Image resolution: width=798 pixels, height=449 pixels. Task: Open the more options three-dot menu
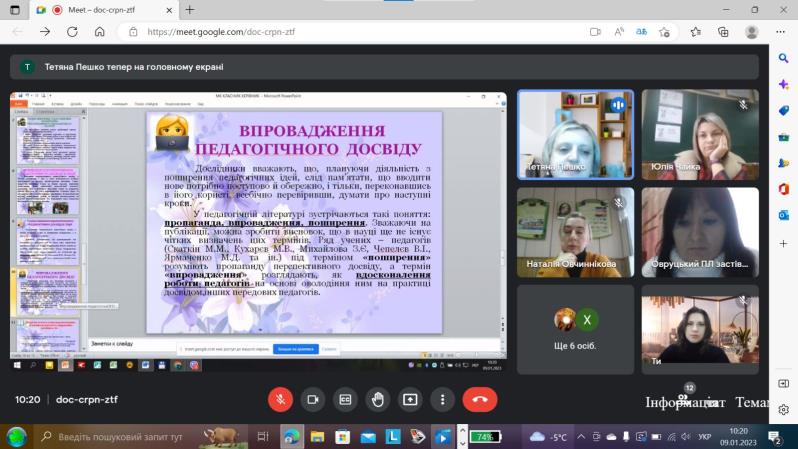click(442, 399)
